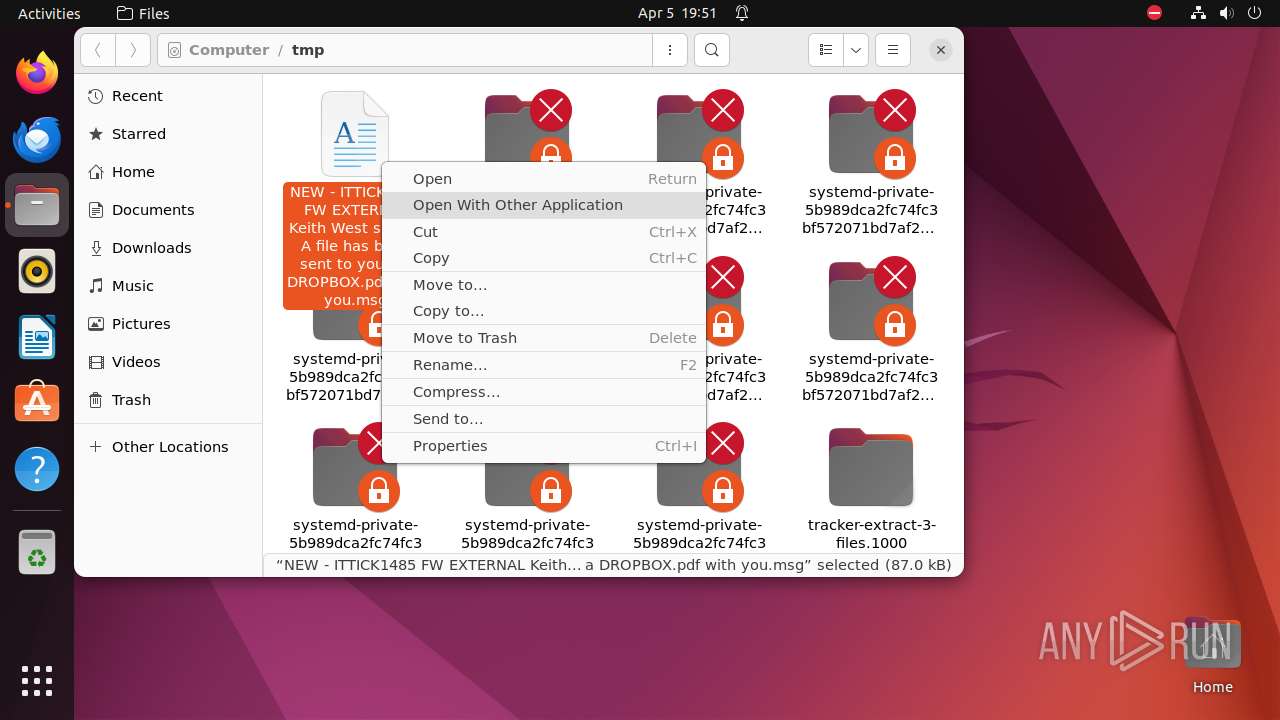
Task: Close the Files window
Action: tap(940, 50)
